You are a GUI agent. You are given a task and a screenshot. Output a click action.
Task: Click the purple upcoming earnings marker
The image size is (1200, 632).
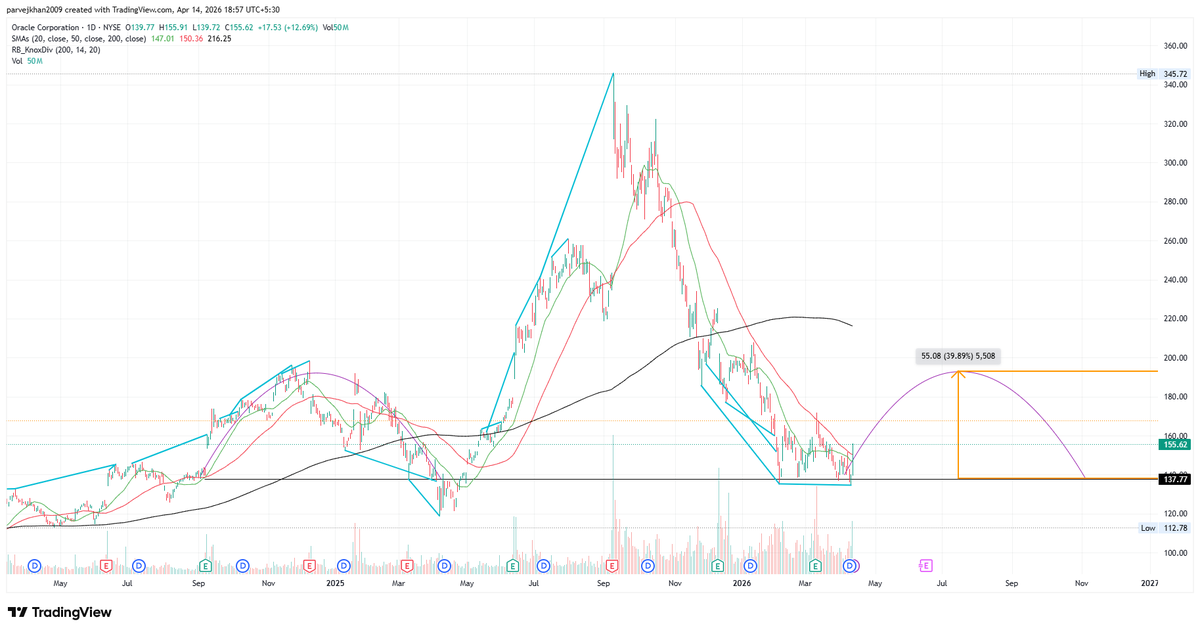point(926,566)
